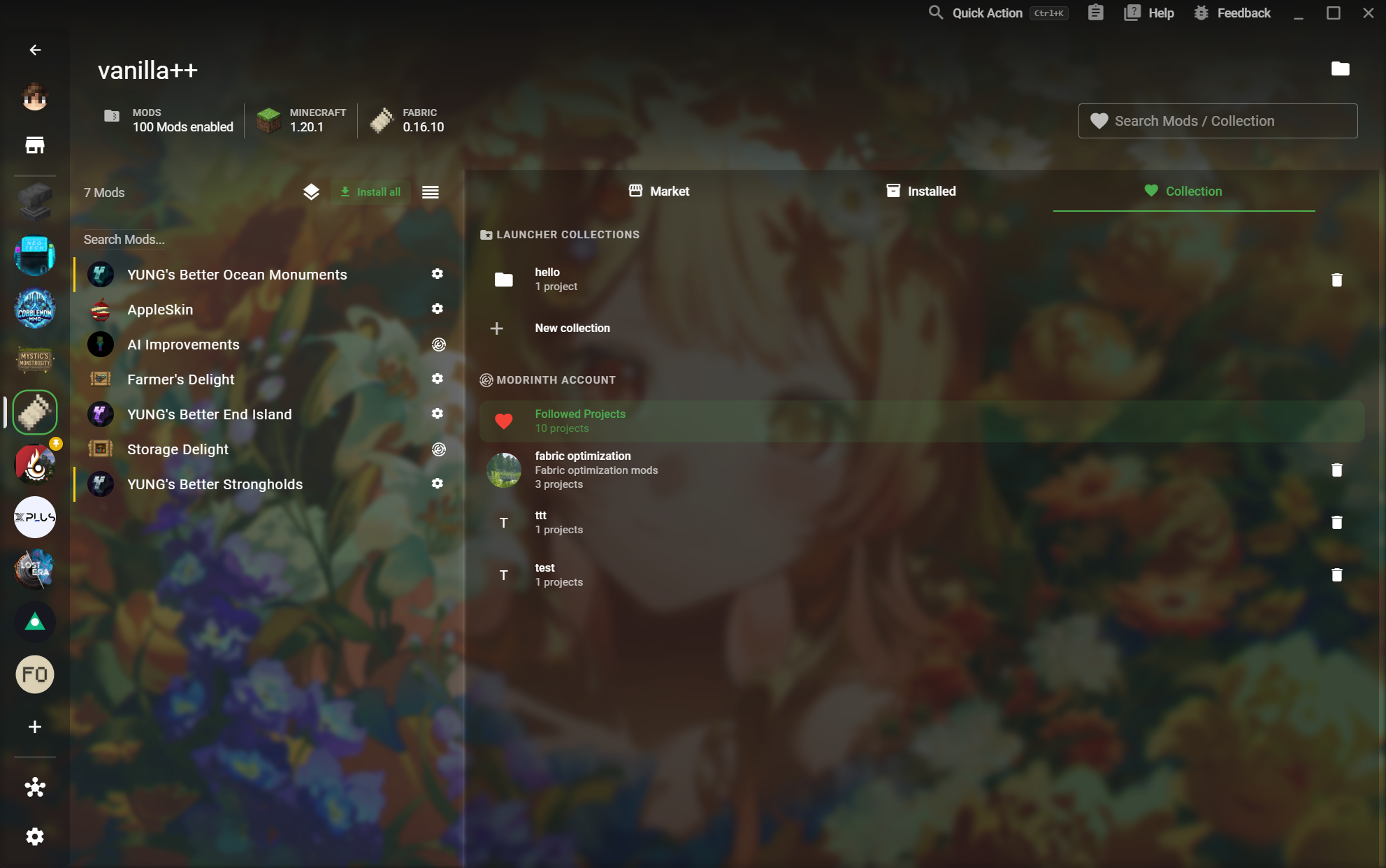The width and height of the screenshot is (1386, 868).
Task: Open Followed Projects collection
Action: coord(921,421)
